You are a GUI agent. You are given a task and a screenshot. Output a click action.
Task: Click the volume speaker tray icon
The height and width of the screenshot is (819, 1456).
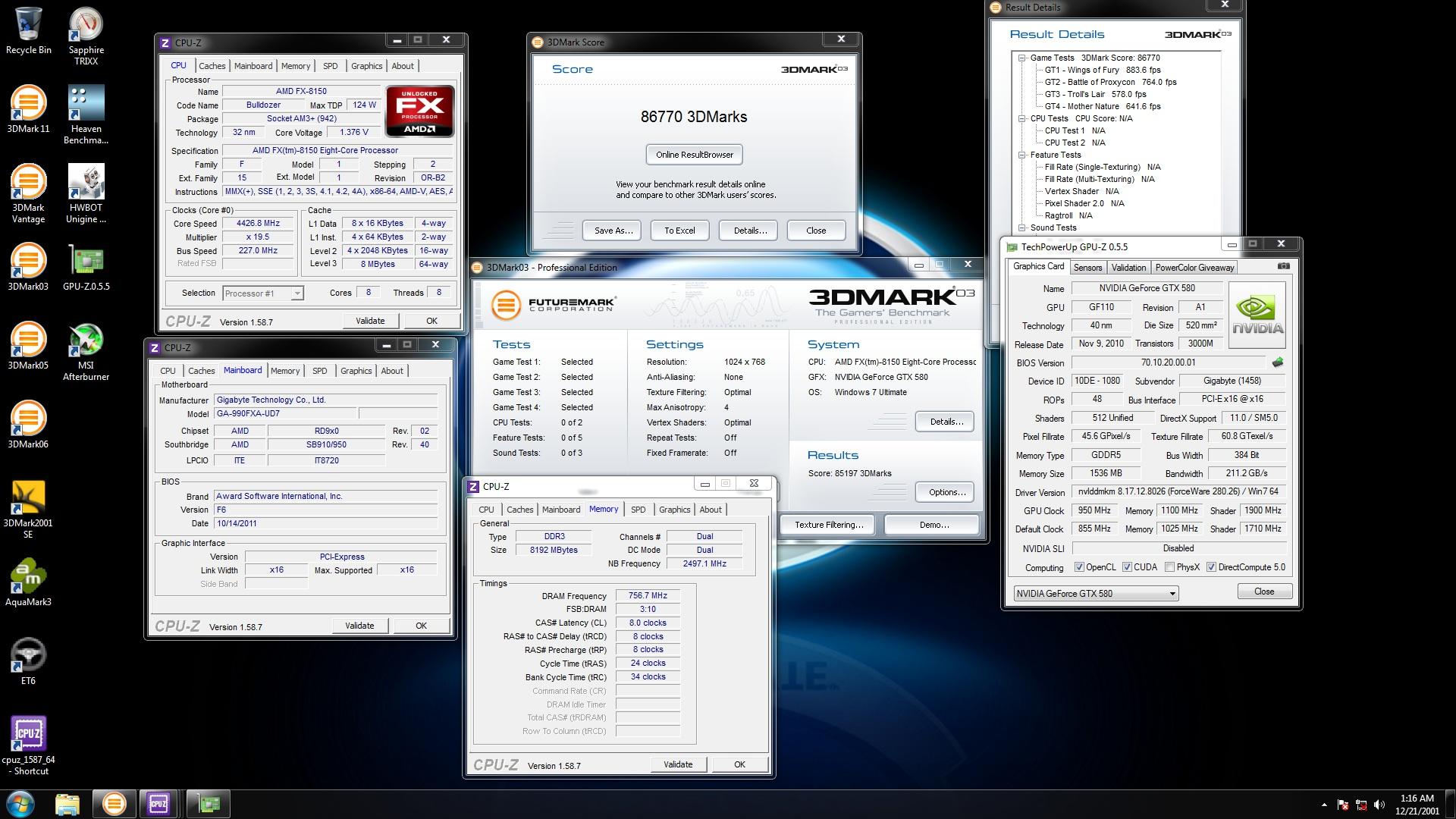[1379, 805]
